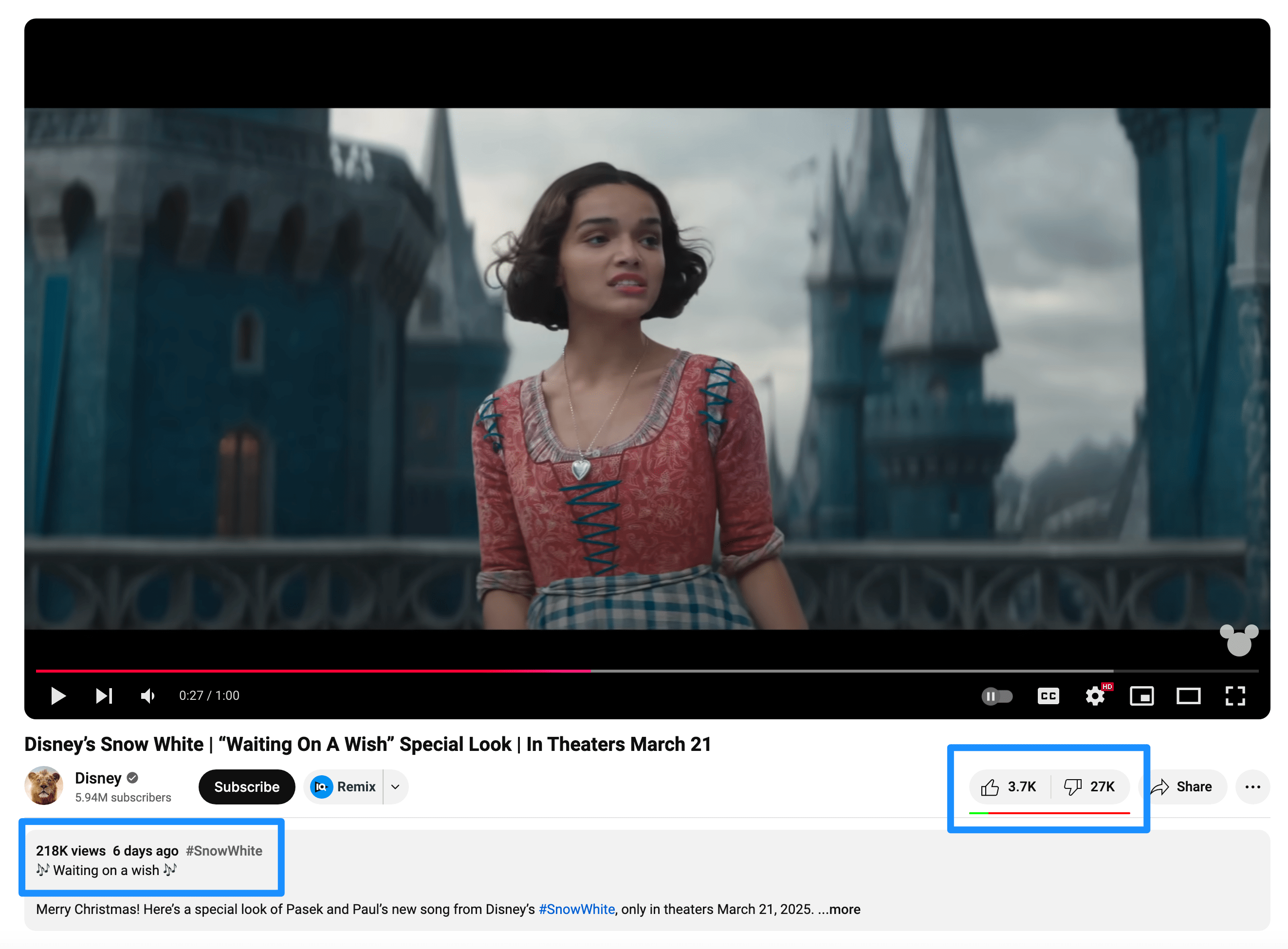Visit the Disney channel page
Viewport: 1288px width, 949px height.
click(98, 778)
